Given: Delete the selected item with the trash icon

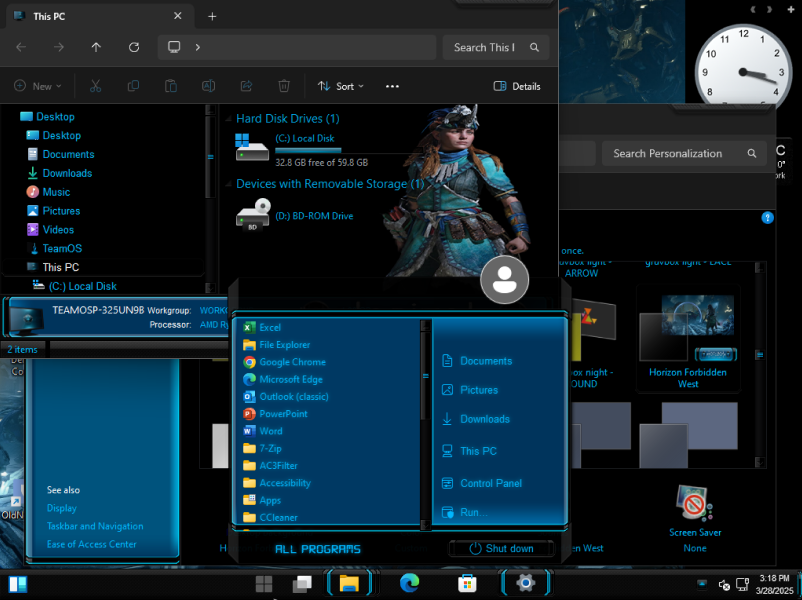Looking at the screenshot, I should click(x=284, y=86).
